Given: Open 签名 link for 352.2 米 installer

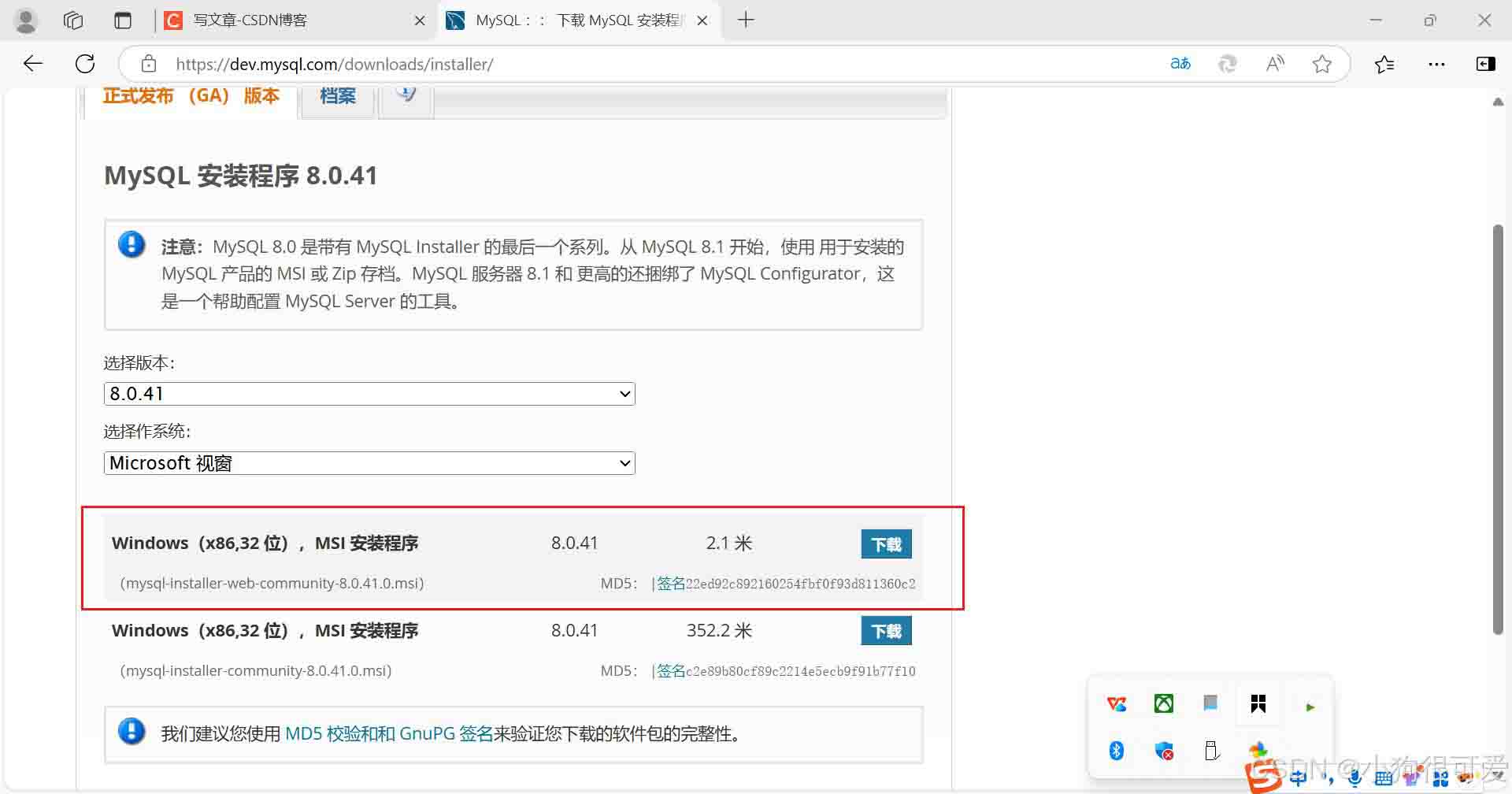Looking at the screenshot, I should pos(671,671).
